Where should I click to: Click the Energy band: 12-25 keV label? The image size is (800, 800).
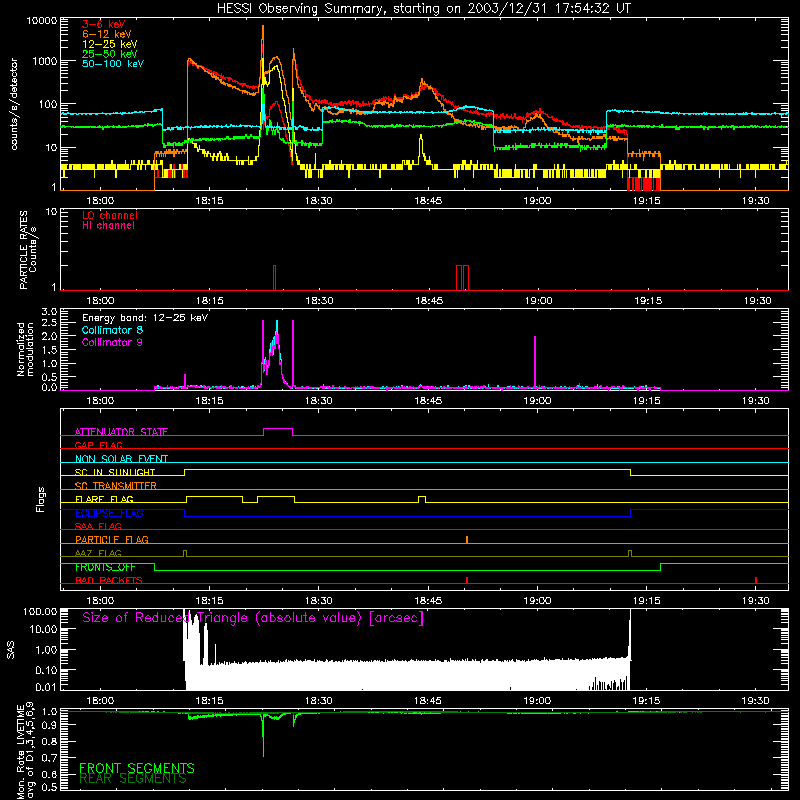coord(145,318)
